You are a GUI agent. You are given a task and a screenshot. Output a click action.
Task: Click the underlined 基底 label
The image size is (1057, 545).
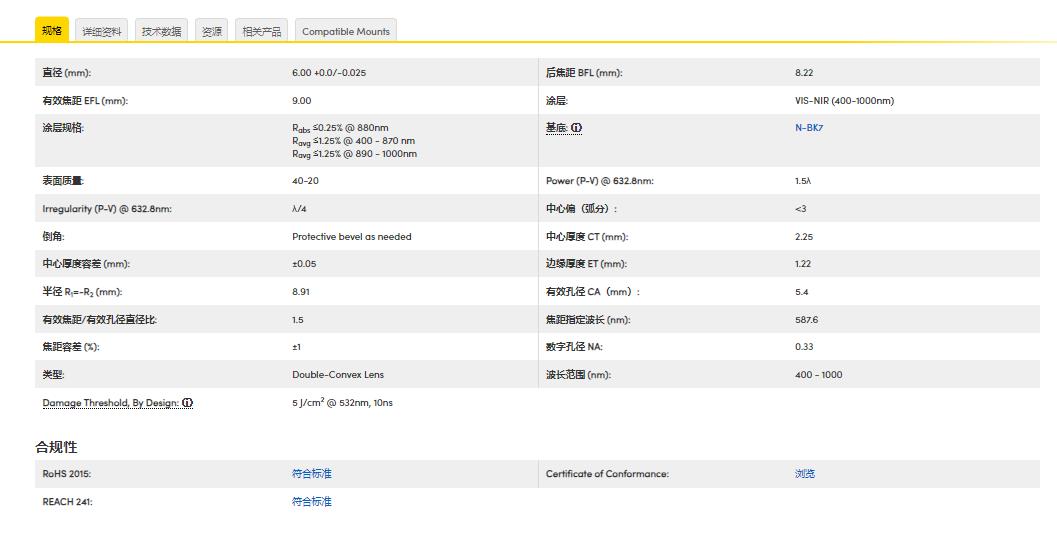pyautogui.click(x=556, y=128)
